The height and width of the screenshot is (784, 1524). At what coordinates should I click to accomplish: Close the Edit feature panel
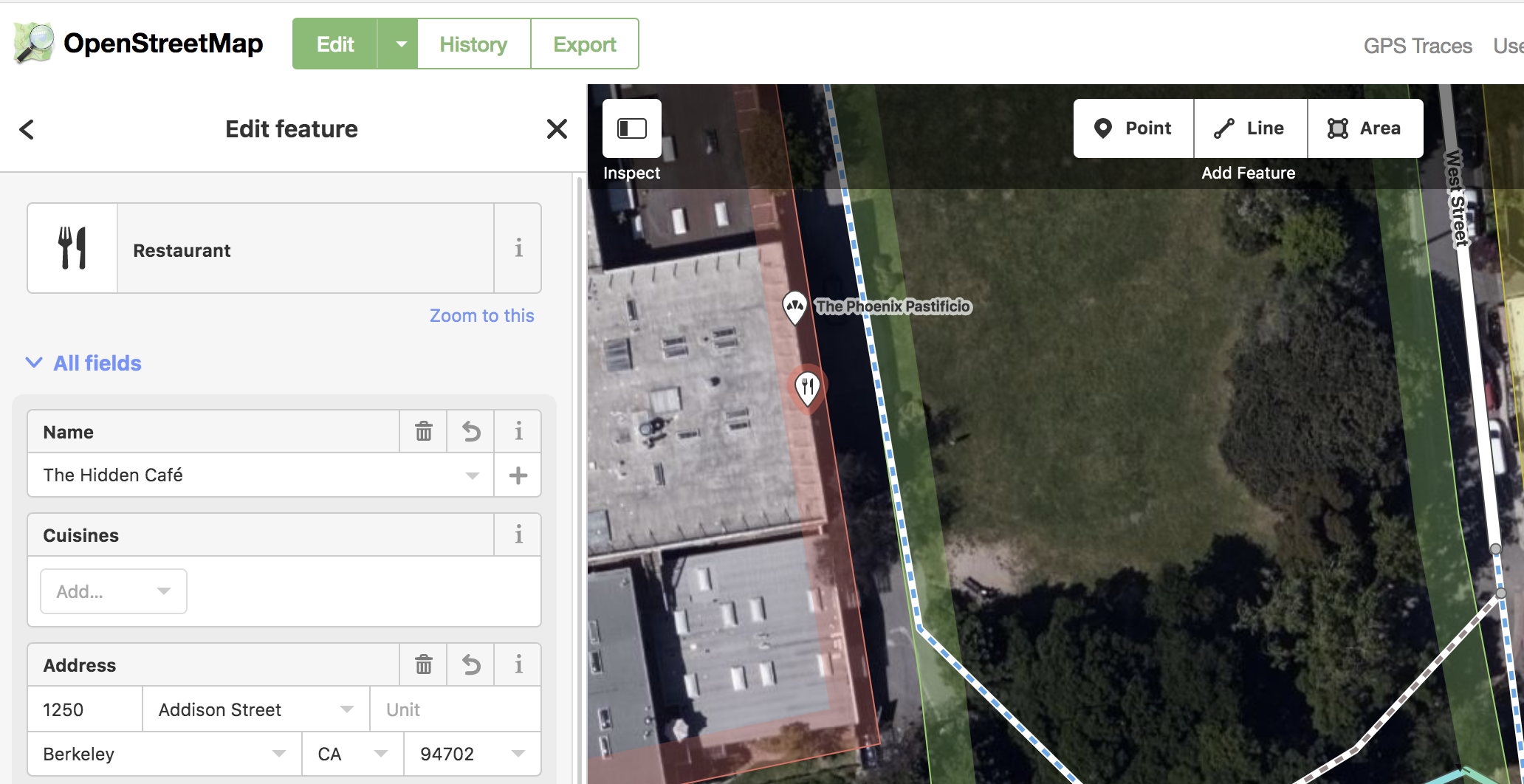[557, 129]
